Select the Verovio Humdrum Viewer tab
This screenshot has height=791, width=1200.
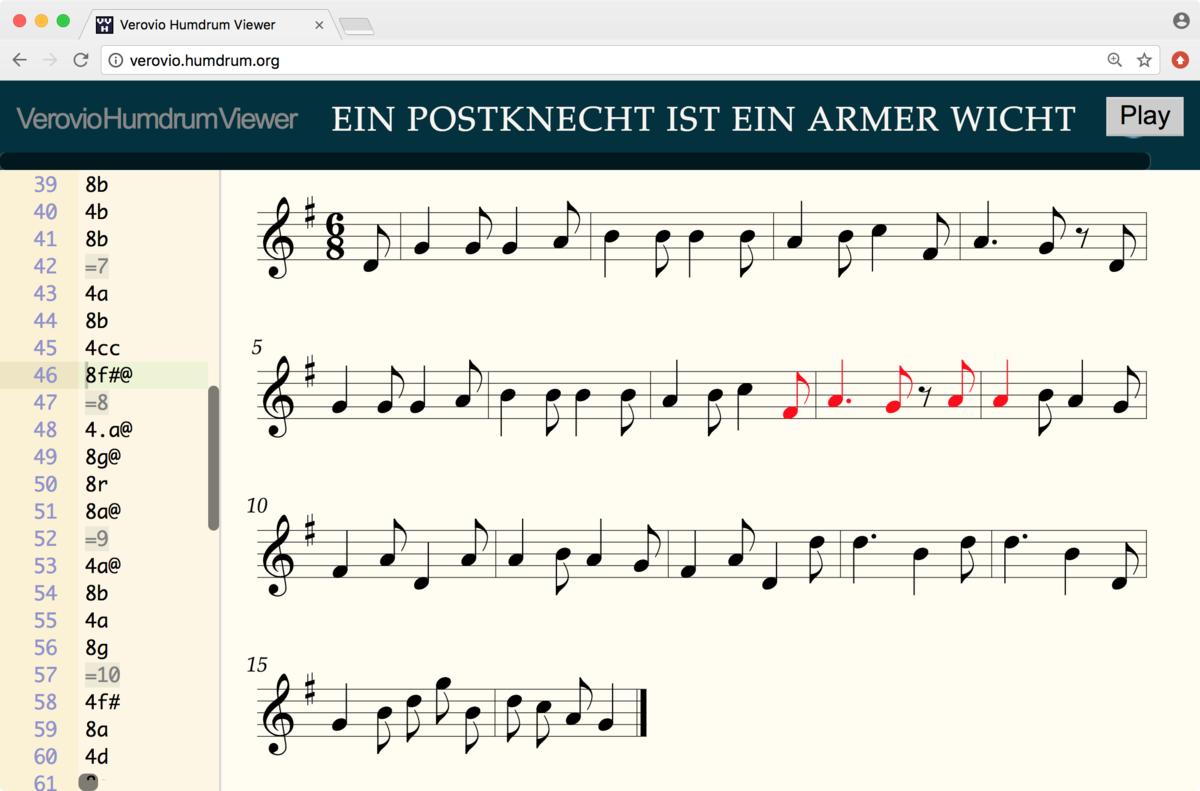[x=200, y=24]
